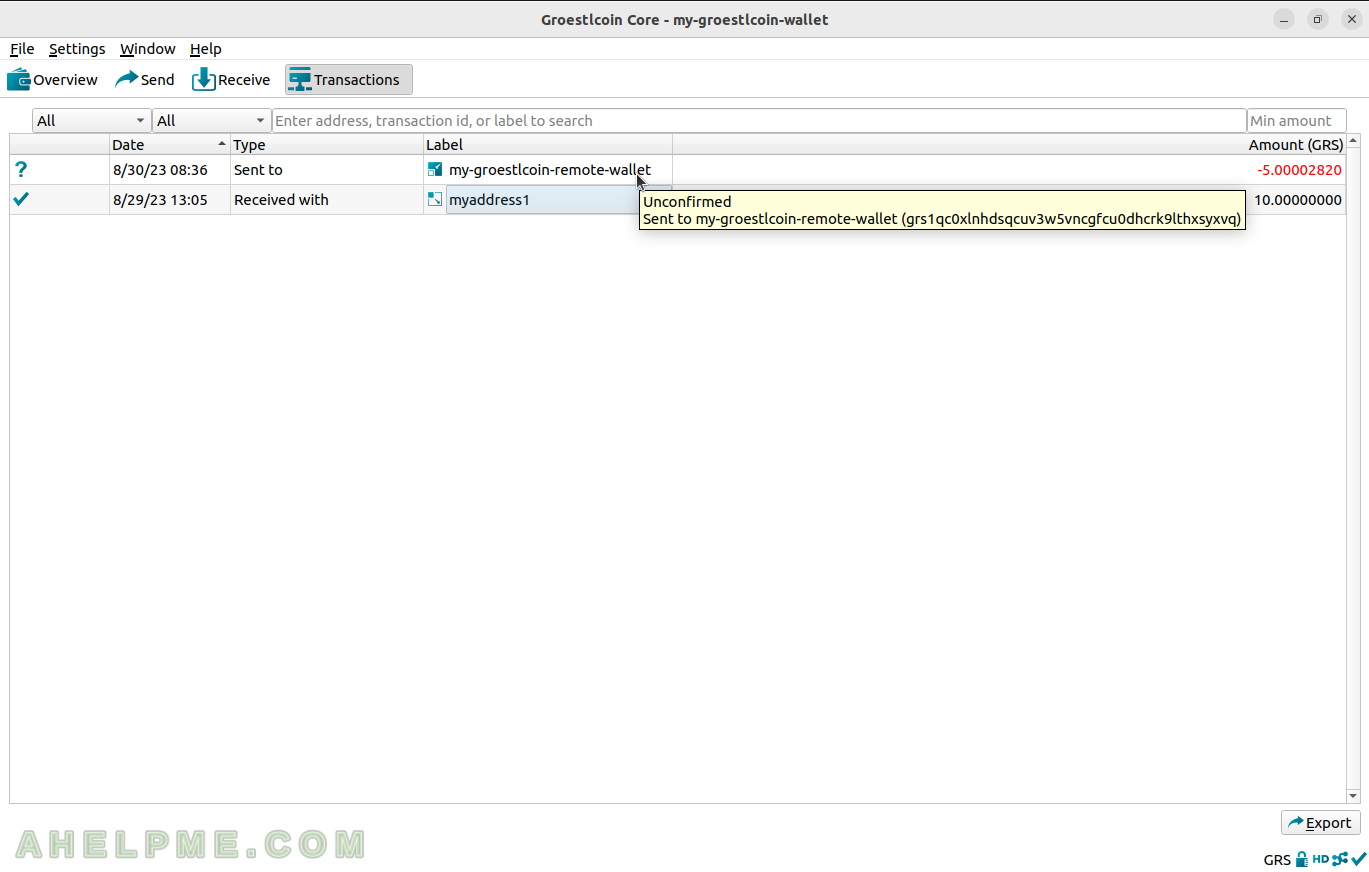Select the 8/29/23 13:05 date cell

click(170, 200)
